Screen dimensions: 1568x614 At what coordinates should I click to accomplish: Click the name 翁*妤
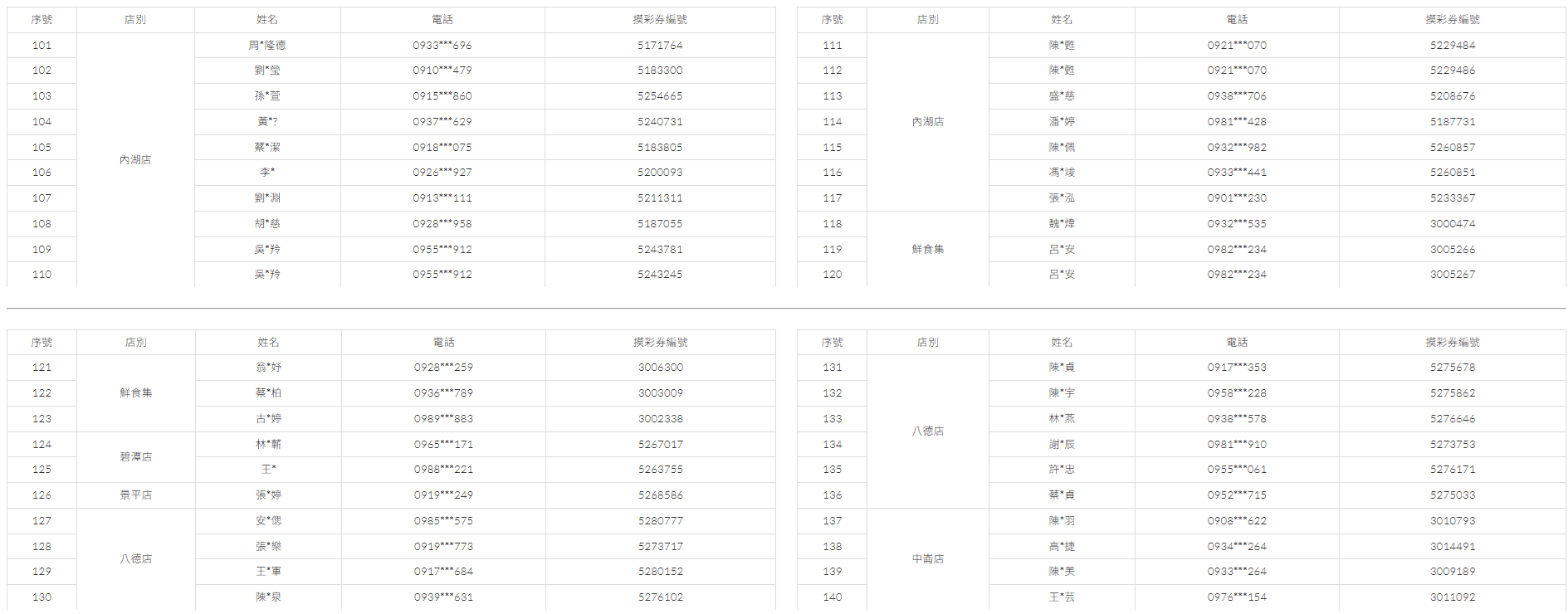(268, 368)
